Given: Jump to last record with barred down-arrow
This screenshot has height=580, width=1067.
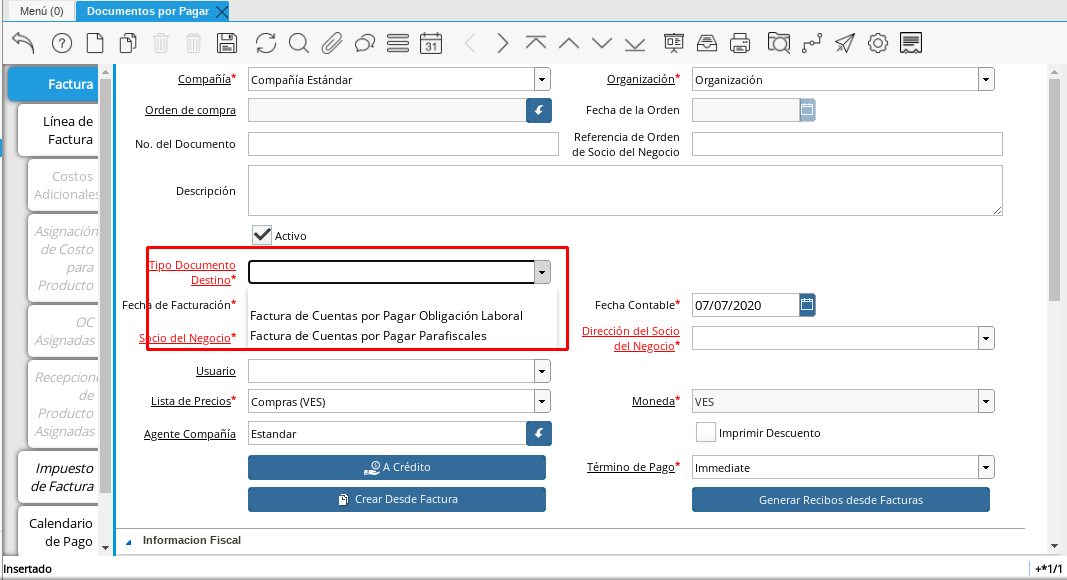Looking at the screenshot, I should pyautogui.click(x=635, y=44).
